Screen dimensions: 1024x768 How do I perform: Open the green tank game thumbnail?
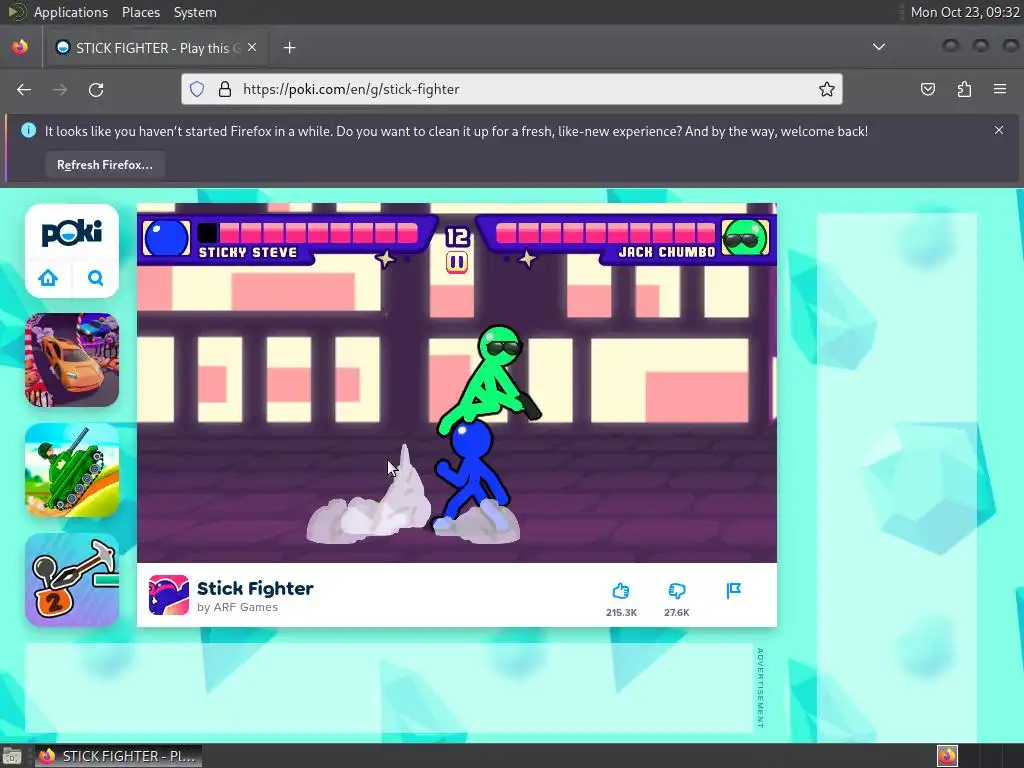click(72, 470)
